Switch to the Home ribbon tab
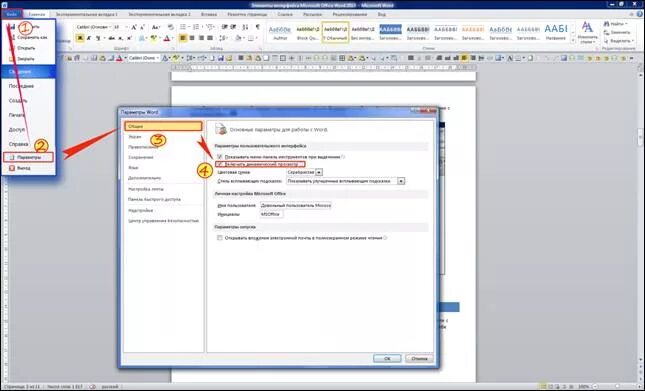 (36, 14)
